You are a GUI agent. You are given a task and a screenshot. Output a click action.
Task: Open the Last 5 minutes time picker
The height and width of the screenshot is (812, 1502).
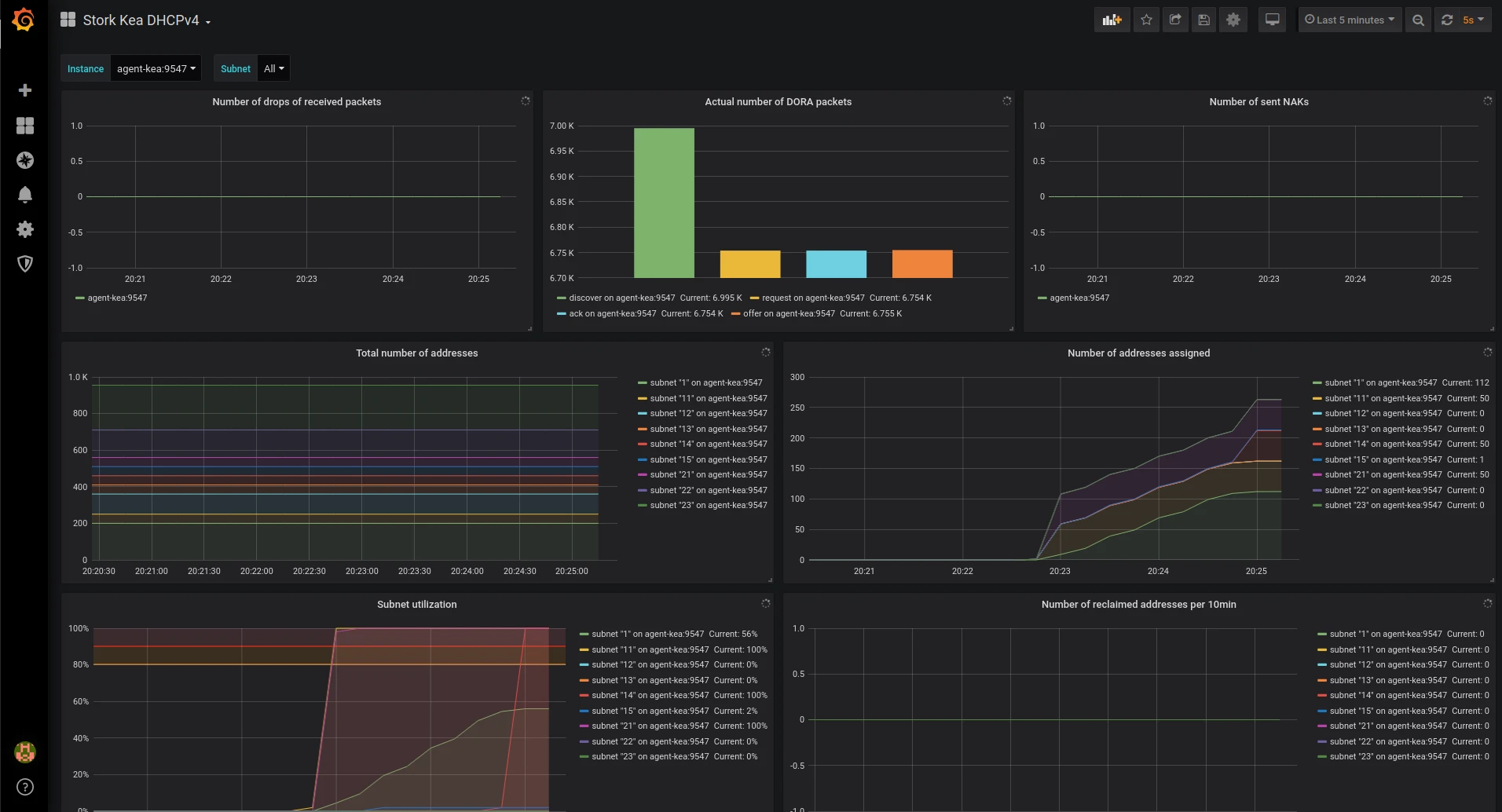pyautogui.click(x=1350, y=20)
